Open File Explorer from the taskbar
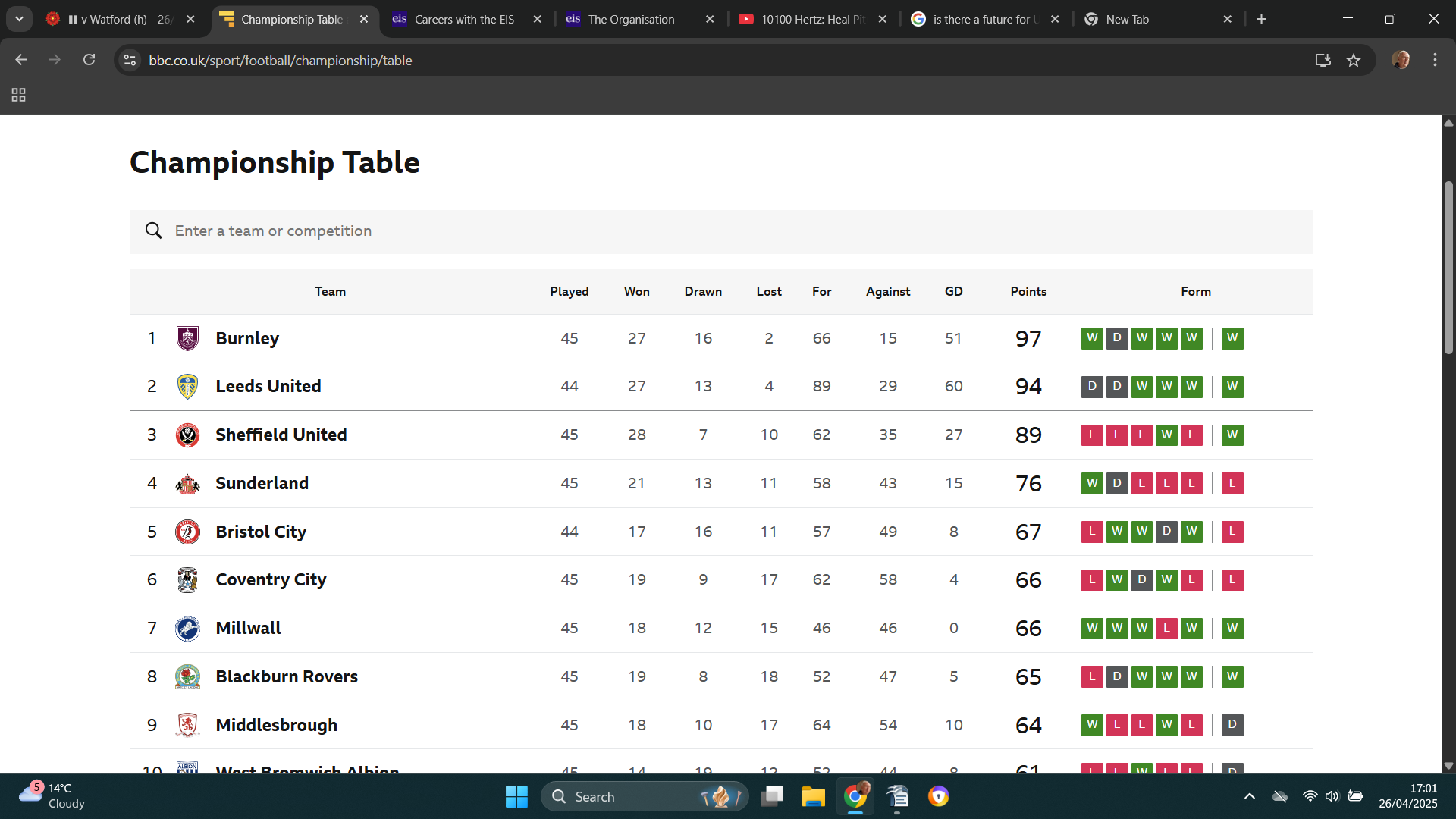Image resolution: width=1456 pixels, height=819 pixels. point(813,796)
